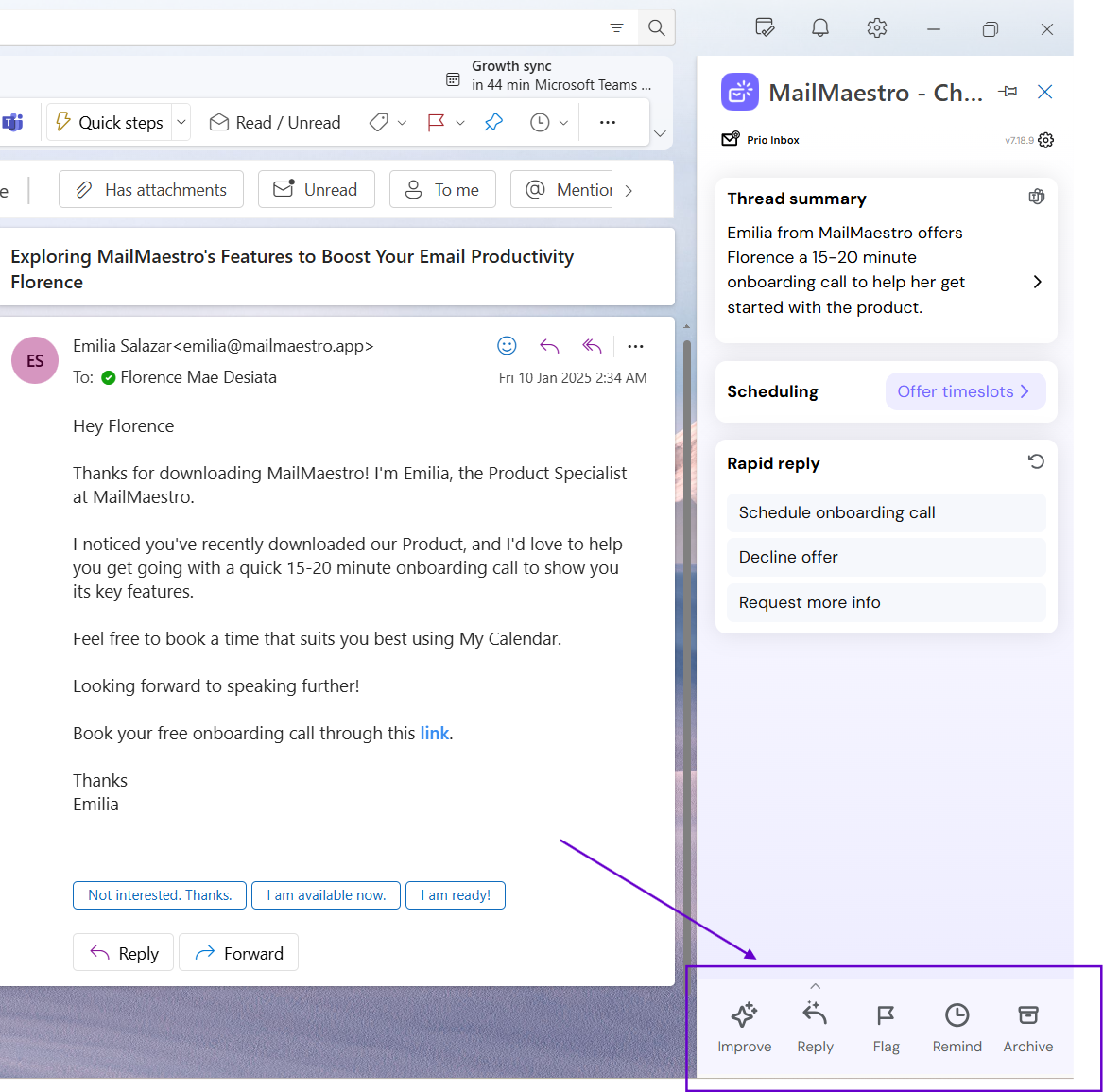Open the snooze clock dropdown in the ribbon
Viewport: 1103px width, 1092px height.
(x=563, y=122)
